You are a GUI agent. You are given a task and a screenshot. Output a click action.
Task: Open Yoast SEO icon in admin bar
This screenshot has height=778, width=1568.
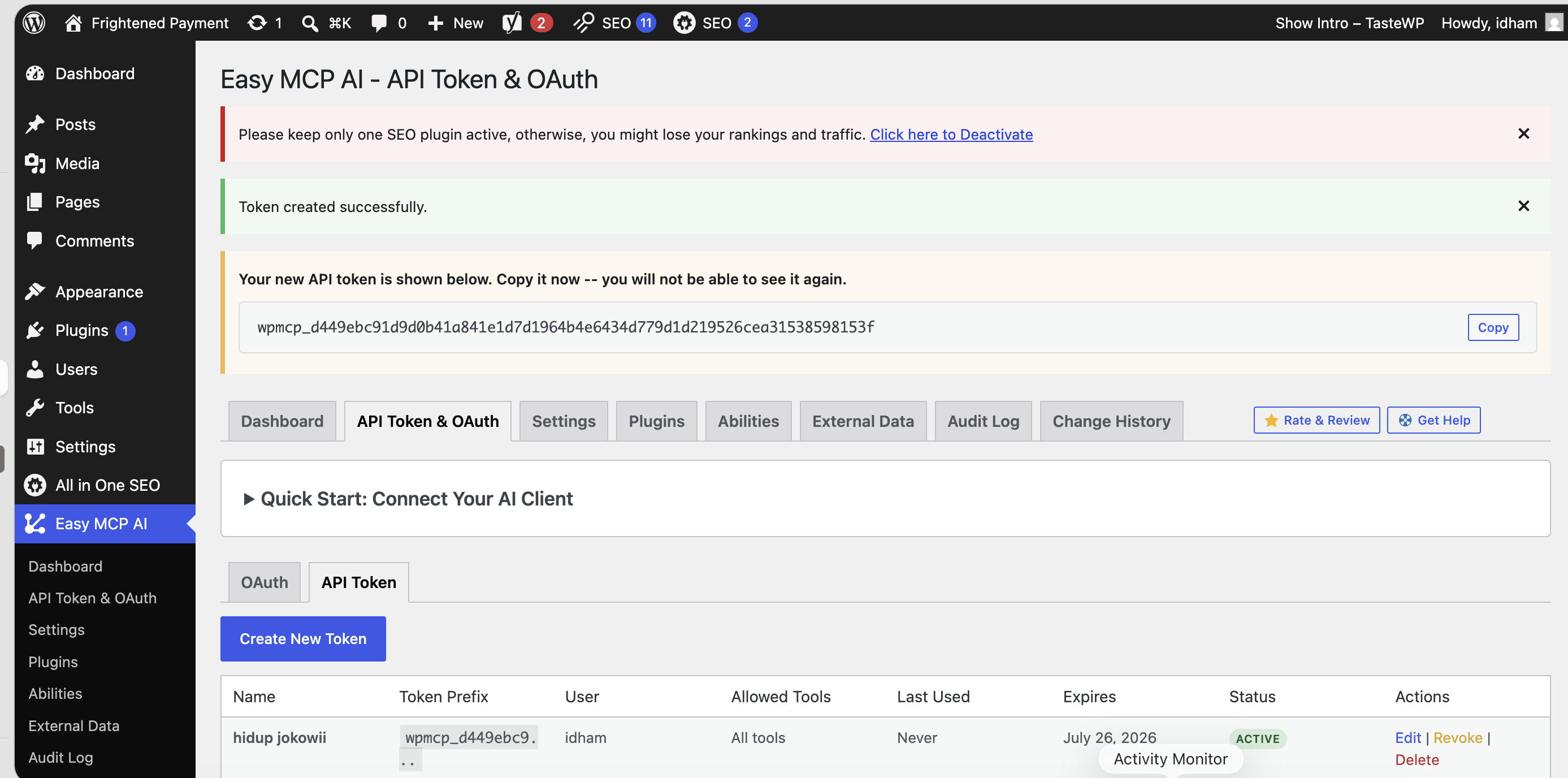coord(512,23)
